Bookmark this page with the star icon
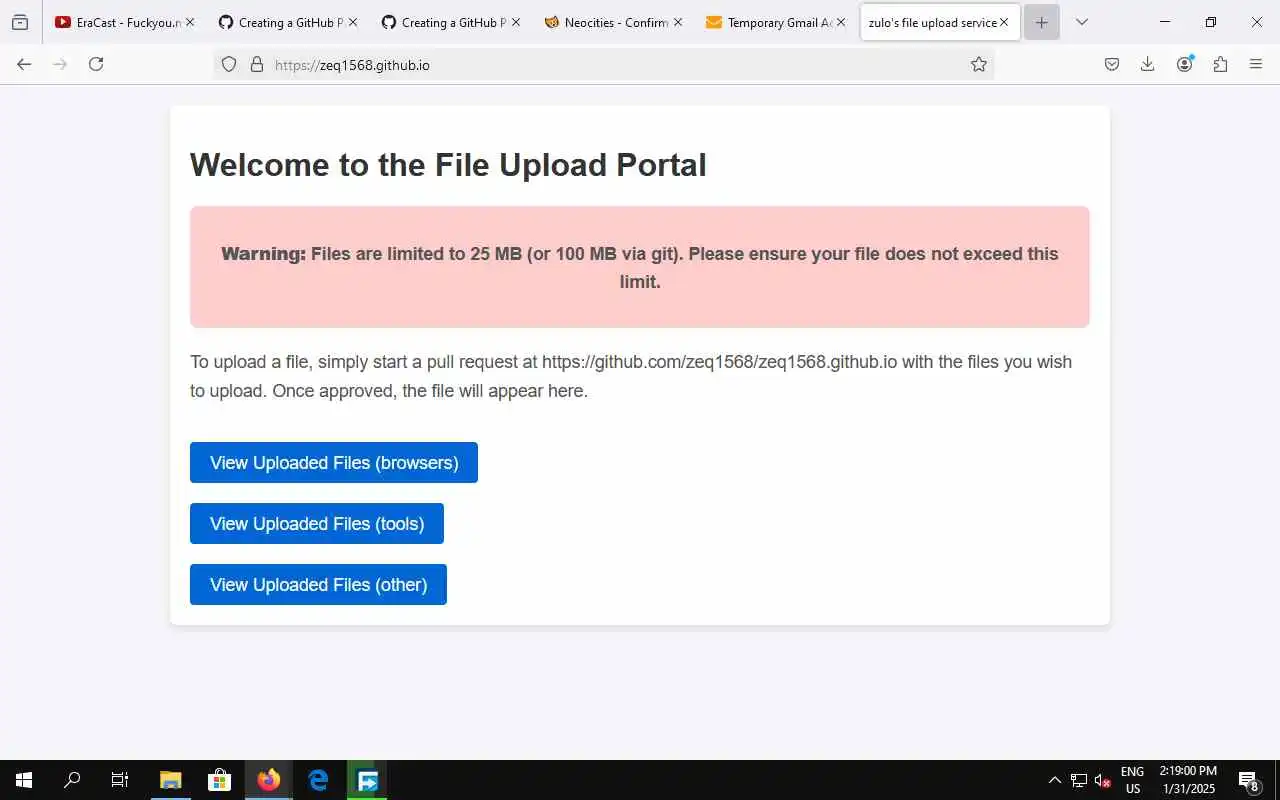This screenshot has width=1280, height=800. point(979,64)
